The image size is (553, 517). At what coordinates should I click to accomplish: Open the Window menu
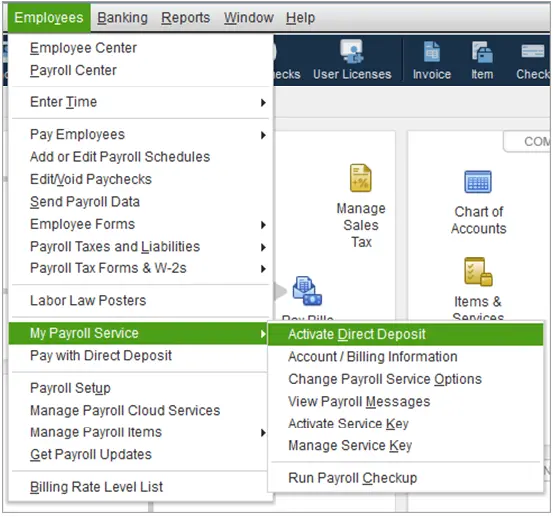point(249,18)
